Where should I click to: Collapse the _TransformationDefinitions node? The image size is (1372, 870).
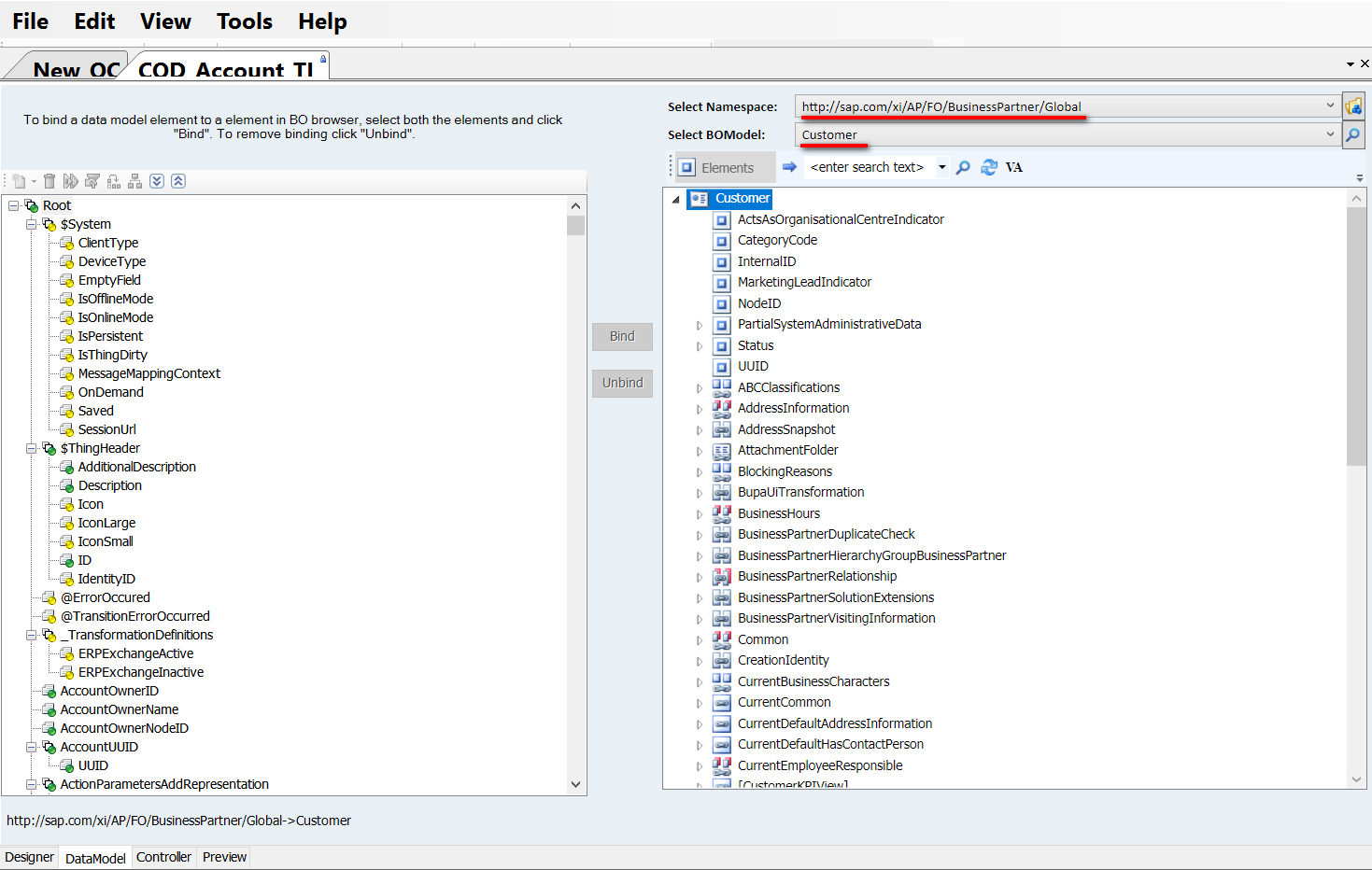tap(31, 635)
